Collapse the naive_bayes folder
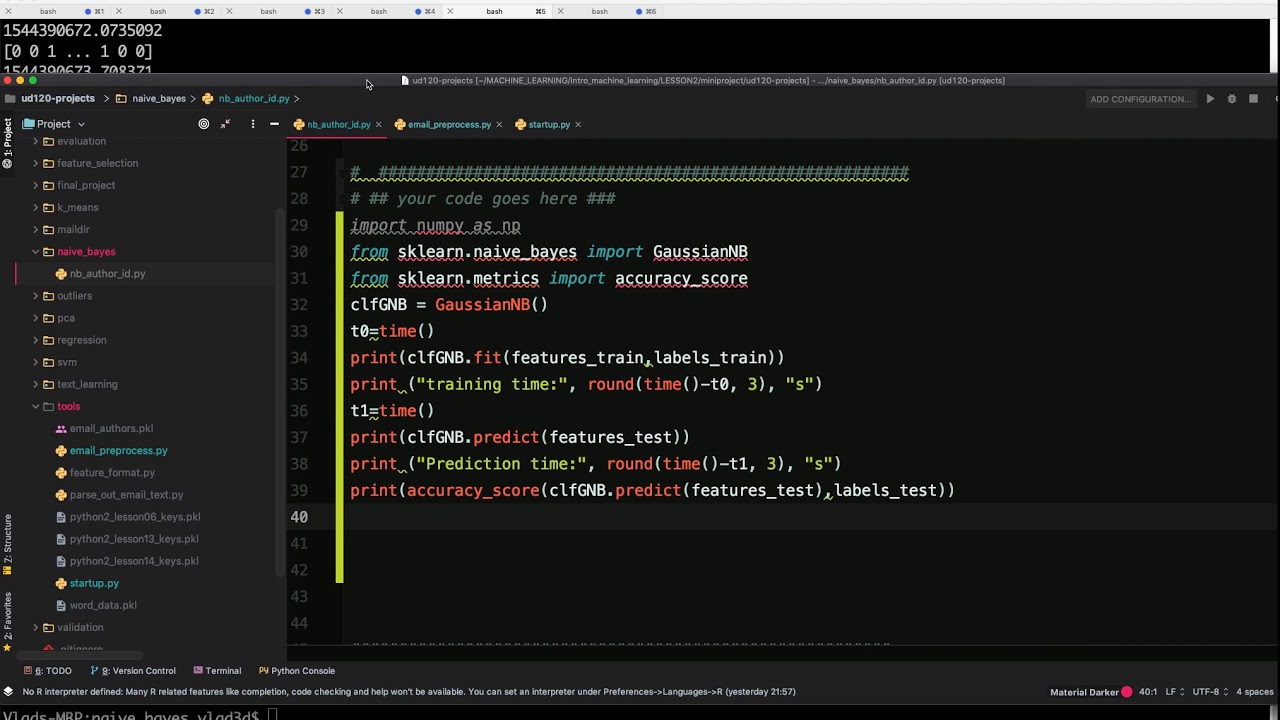This screenshot has width=1280, height=720. 36,251
